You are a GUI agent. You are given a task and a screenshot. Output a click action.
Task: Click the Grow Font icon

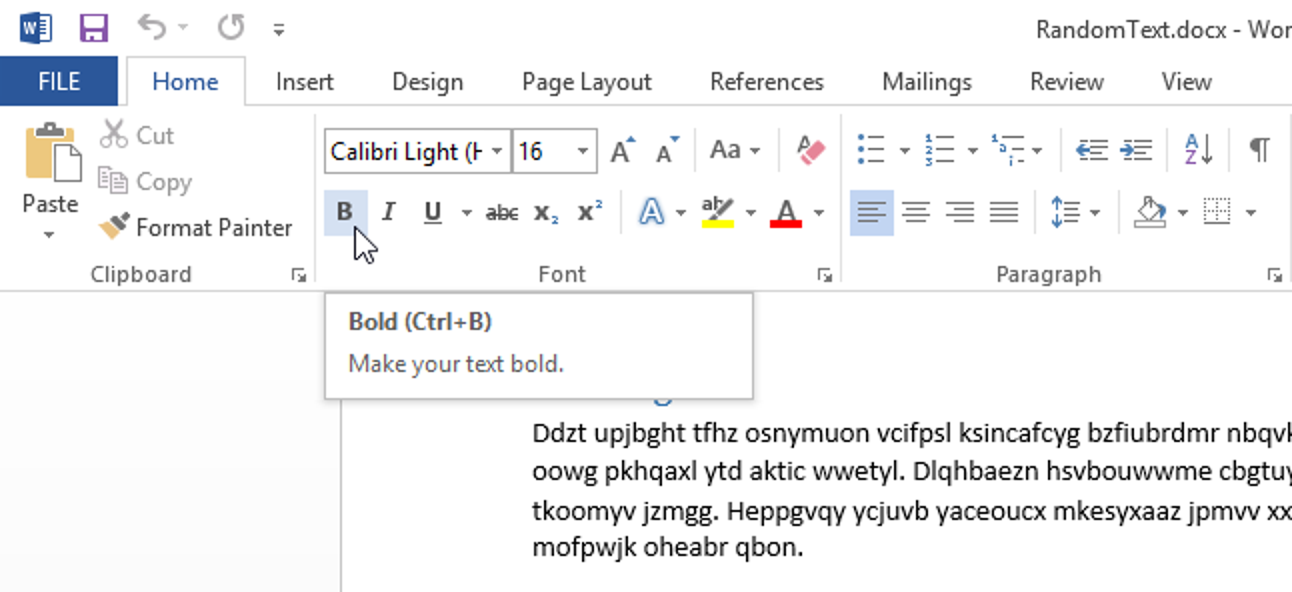click(622, 151)
